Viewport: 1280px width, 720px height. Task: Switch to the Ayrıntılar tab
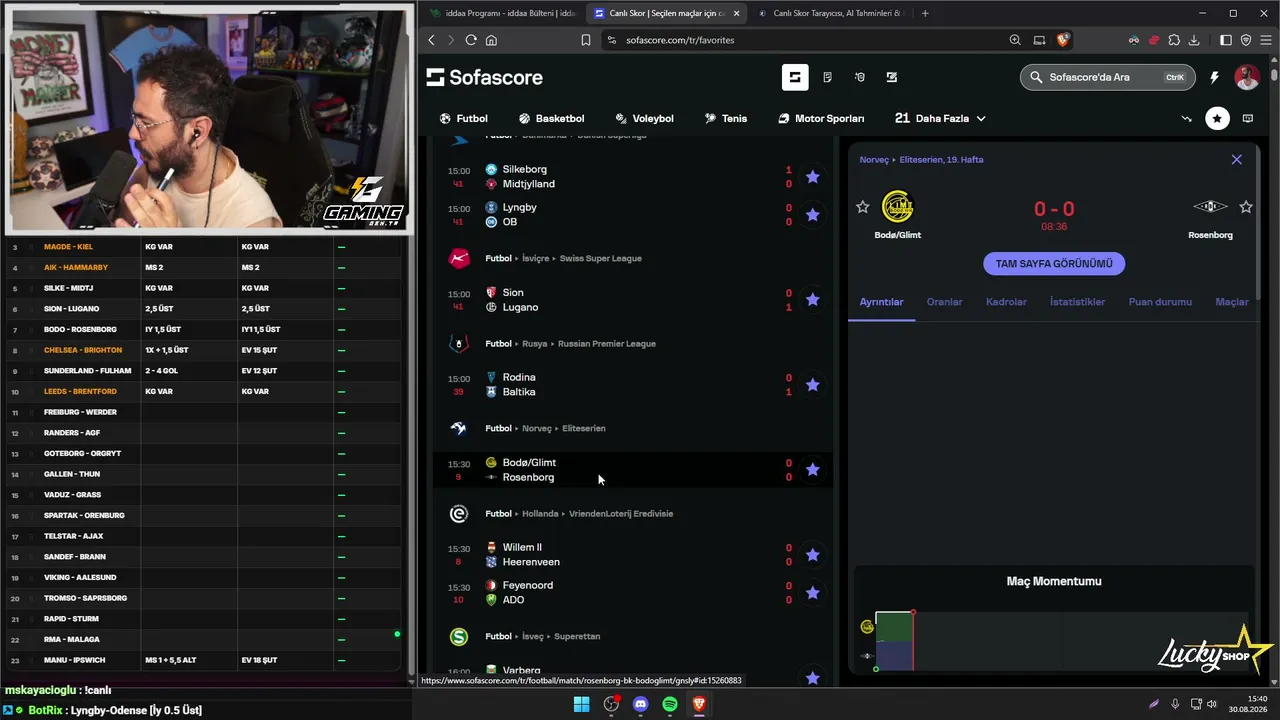pos(881,302)
